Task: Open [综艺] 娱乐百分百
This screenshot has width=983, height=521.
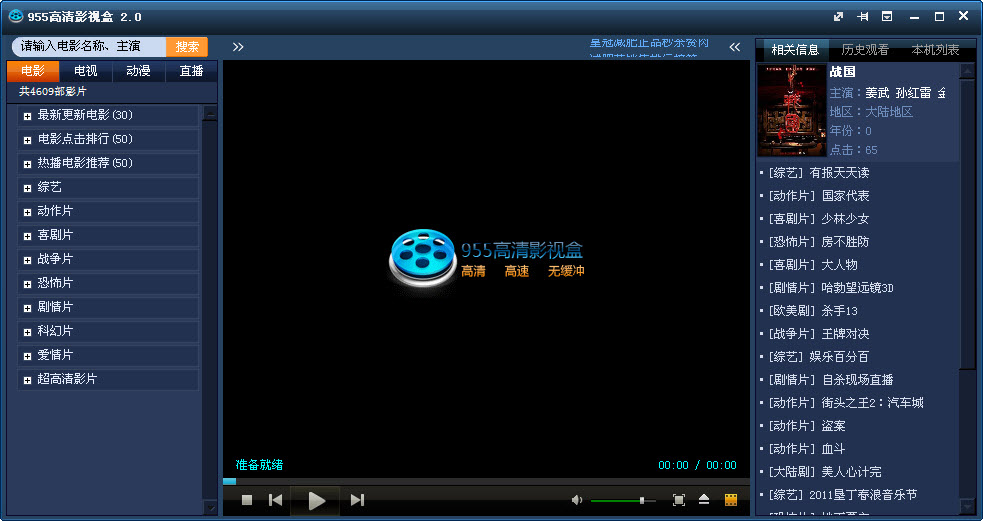Action: [819, 357]
